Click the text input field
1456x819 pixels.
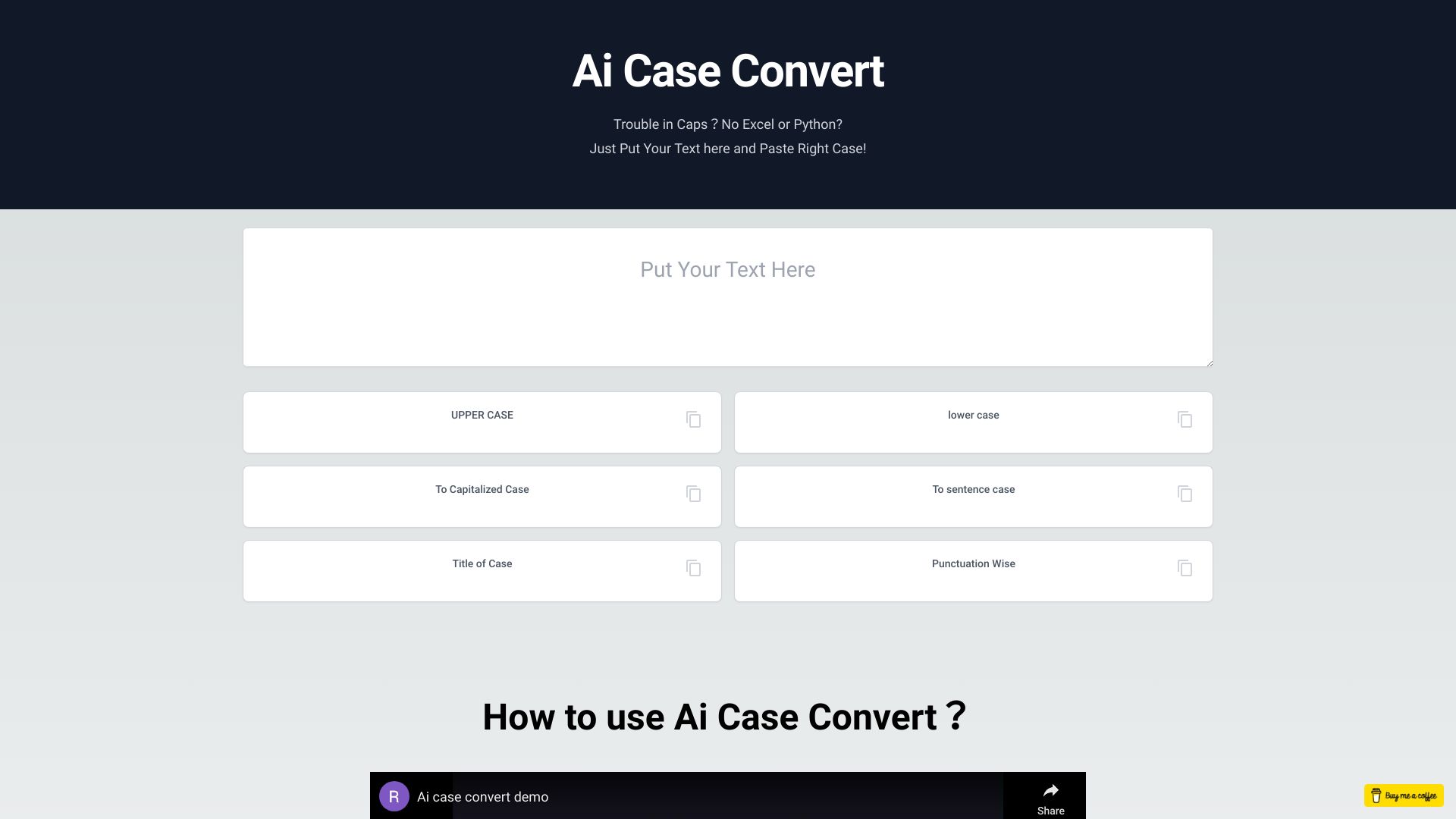coord(728,297)
